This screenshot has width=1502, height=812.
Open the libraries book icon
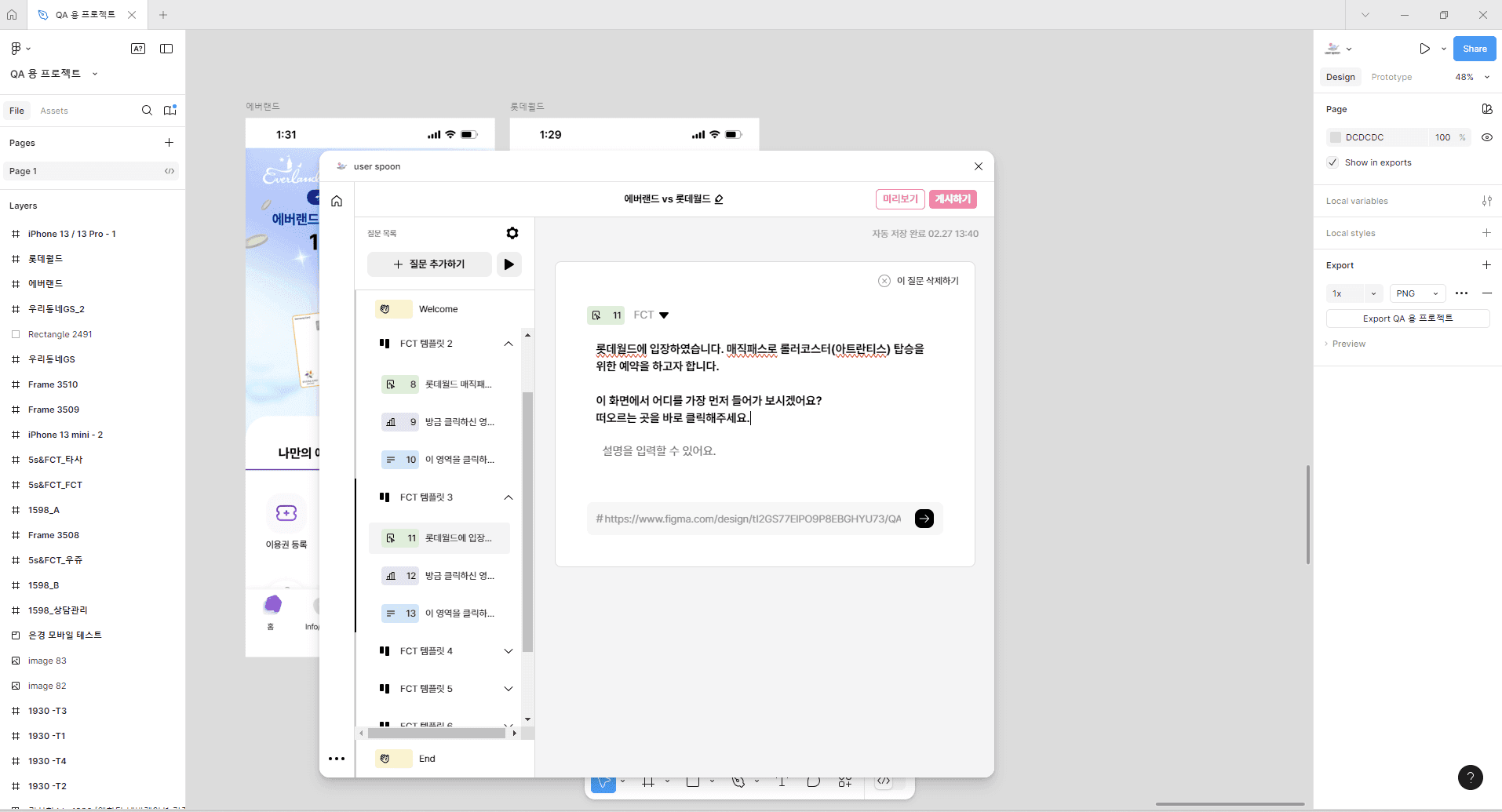point(170,111)
